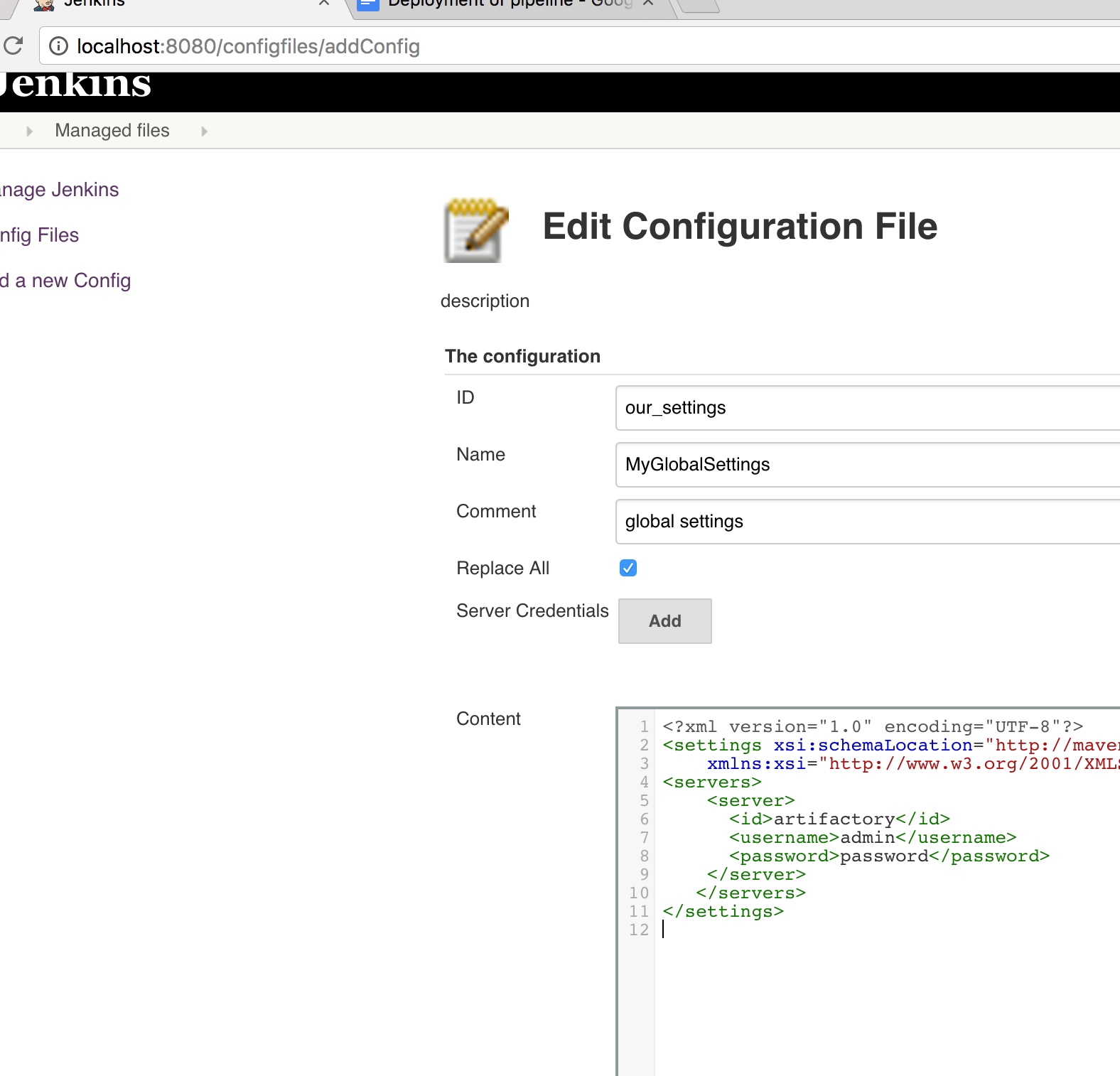Click the xmlns:xsi attribute line

click(913, 763)
